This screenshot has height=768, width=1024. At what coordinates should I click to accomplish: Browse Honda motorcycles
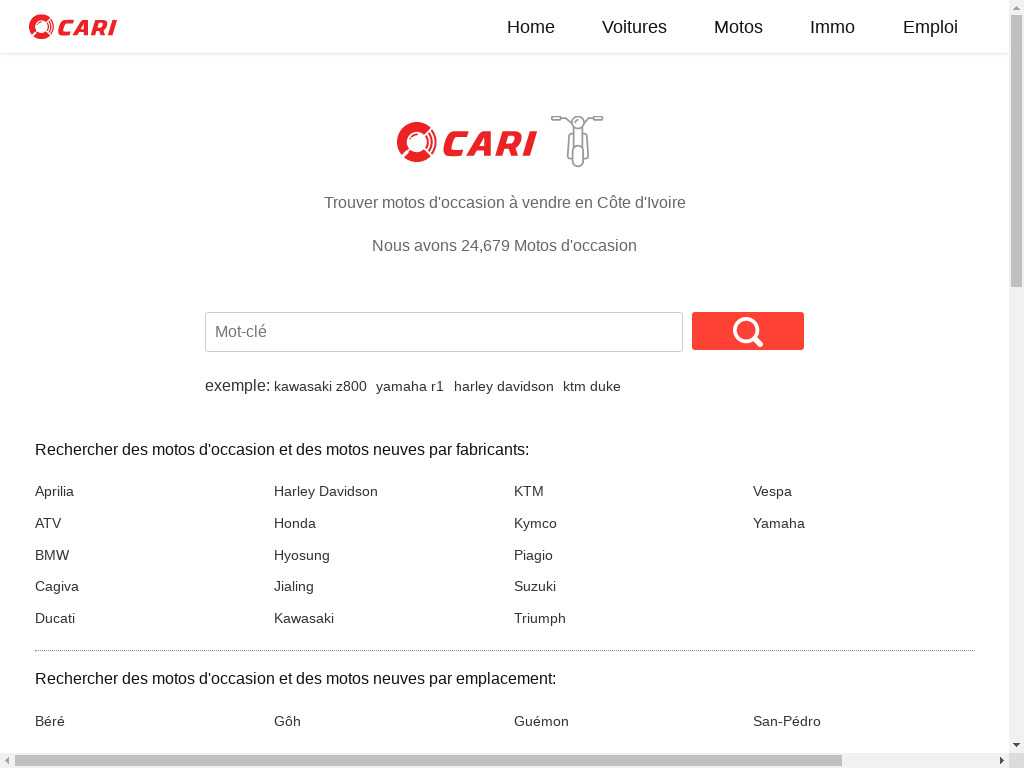tap(295, 523)
